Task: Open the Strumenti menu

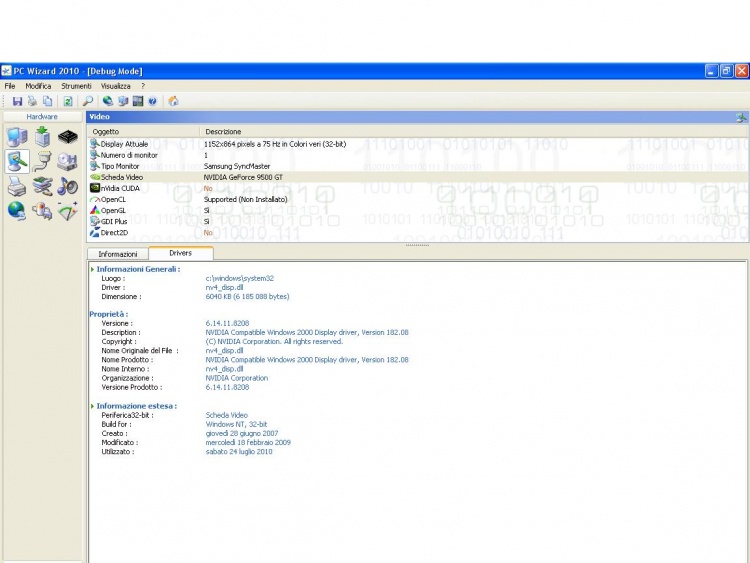Action: tap(76, 86)
